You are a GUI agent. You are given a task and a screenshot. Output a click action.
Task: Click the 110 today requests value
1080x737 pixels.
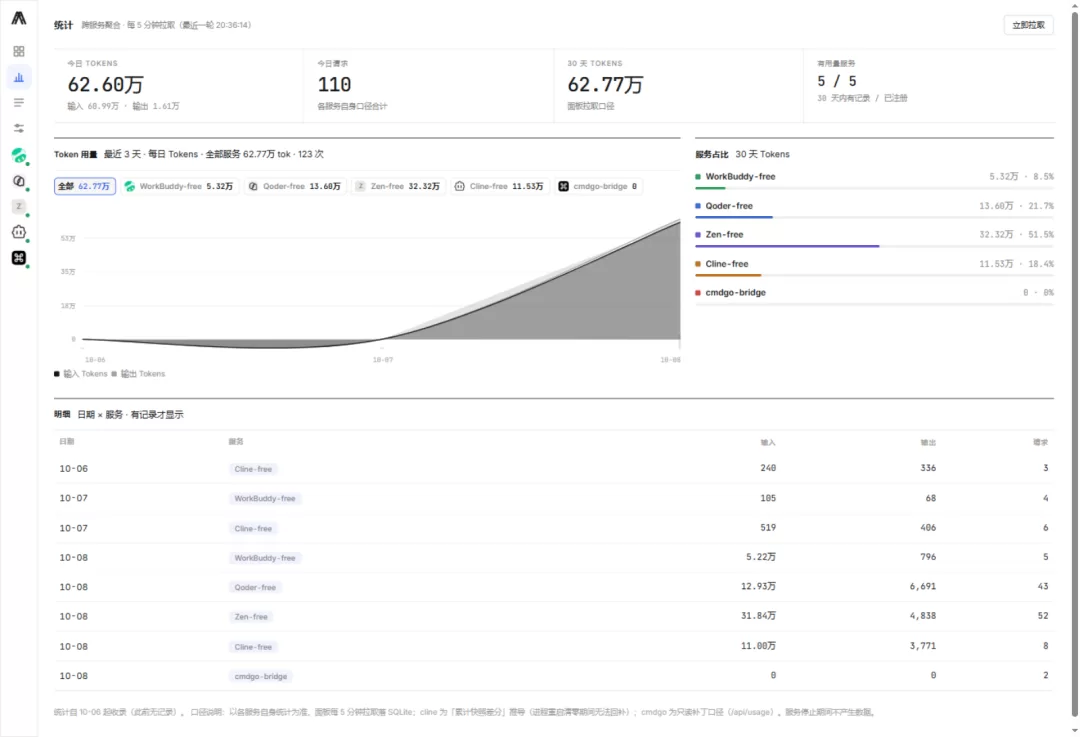335,85
